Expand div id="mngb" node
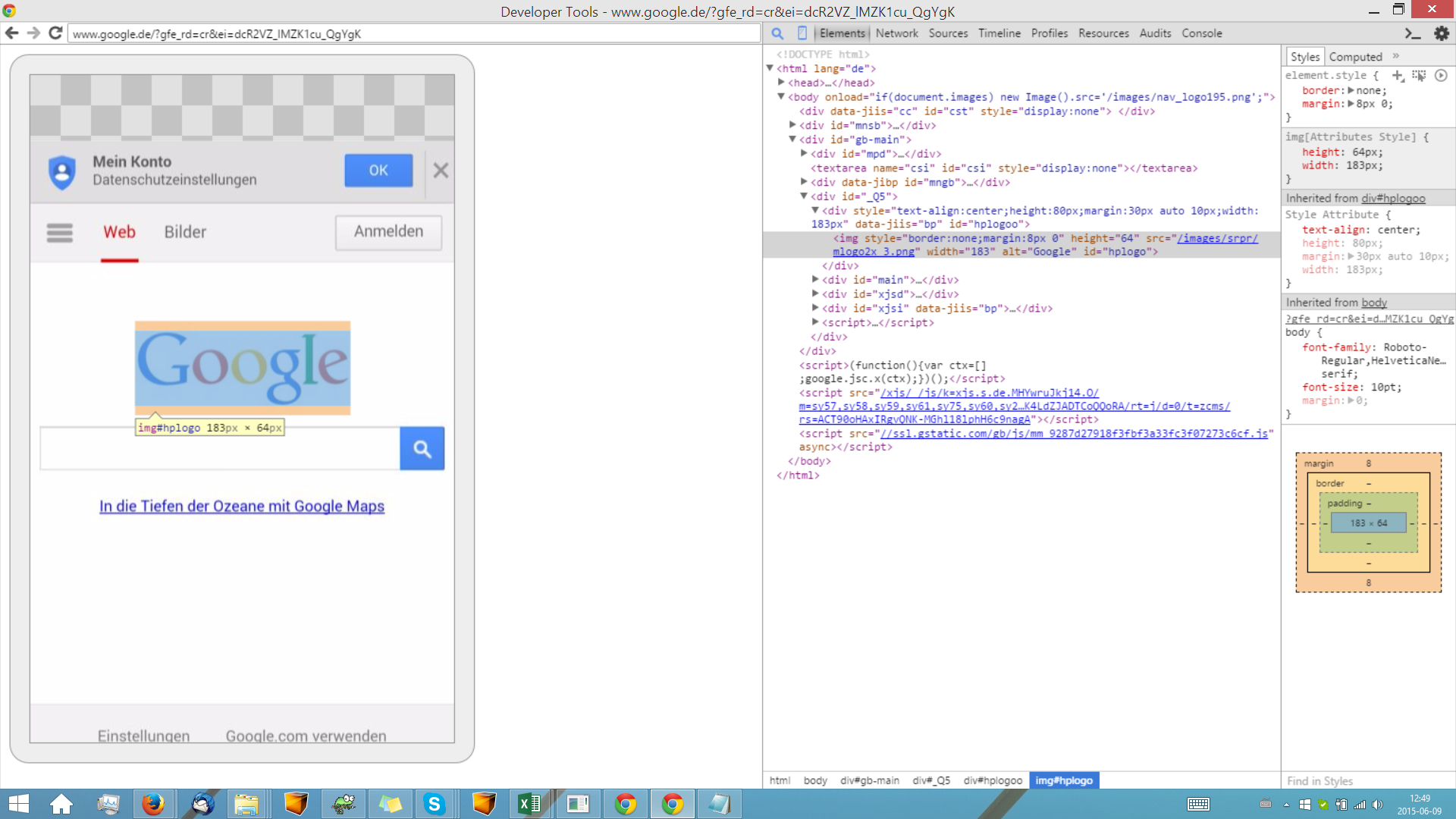 [x=804, y=181]
